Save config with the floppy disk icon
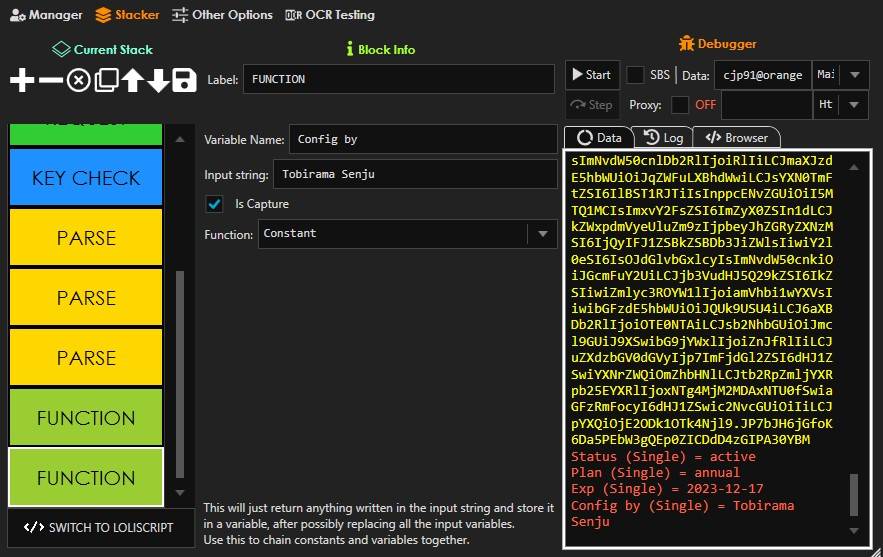The width and height of the screenshot is (883, 557). (x=184, y=81)
